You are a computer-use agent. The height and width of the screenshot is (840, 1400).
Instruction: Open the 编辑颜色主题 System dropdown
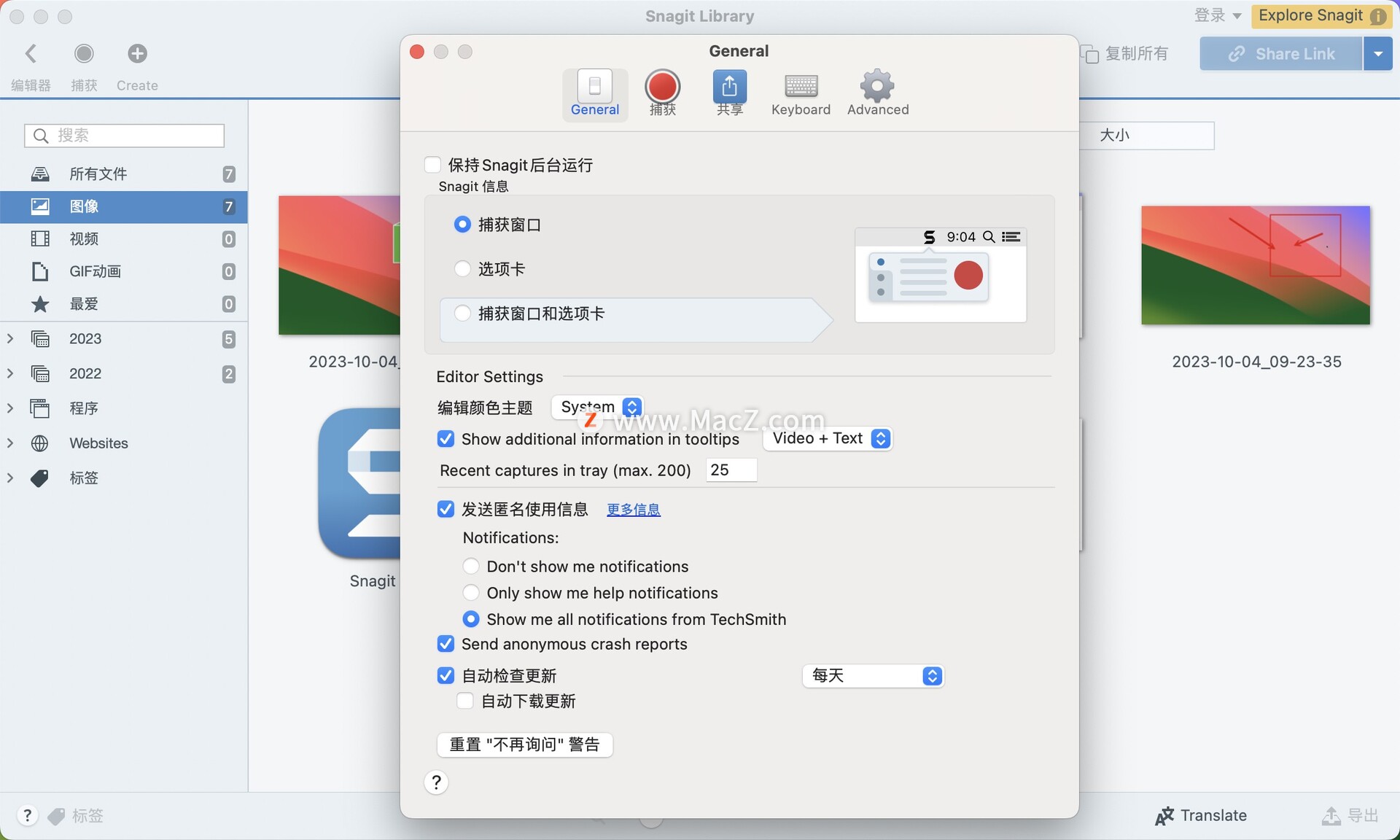click(x=597, y=407)
